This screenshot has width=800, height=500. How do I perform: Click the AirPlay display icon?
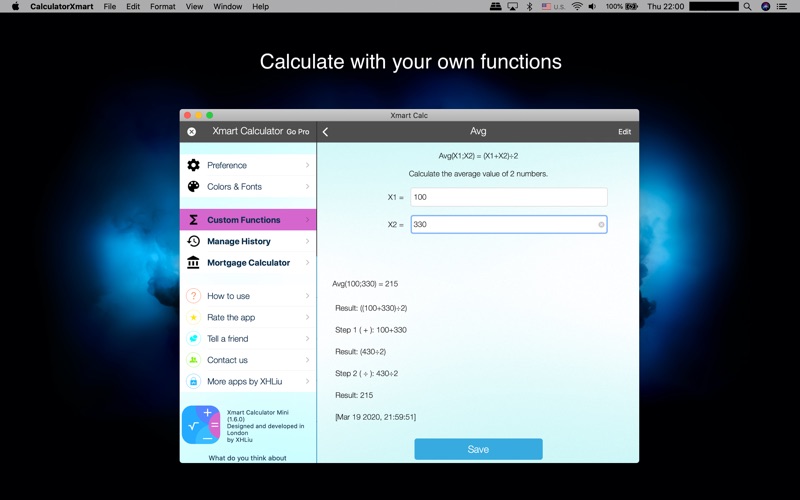click(513, 7)
